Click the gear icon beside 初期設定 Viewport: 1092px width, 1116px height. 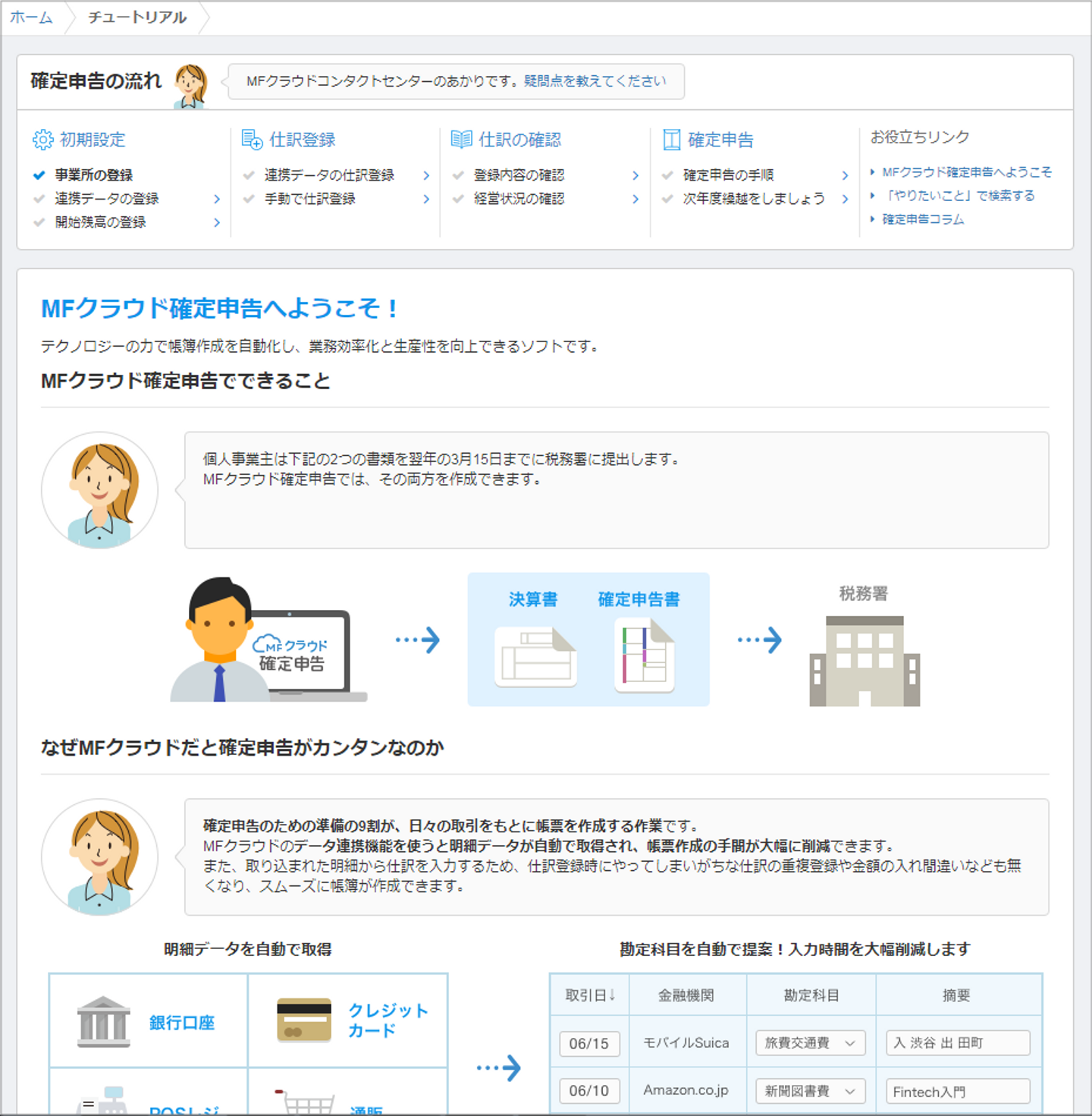click(42, 140)
